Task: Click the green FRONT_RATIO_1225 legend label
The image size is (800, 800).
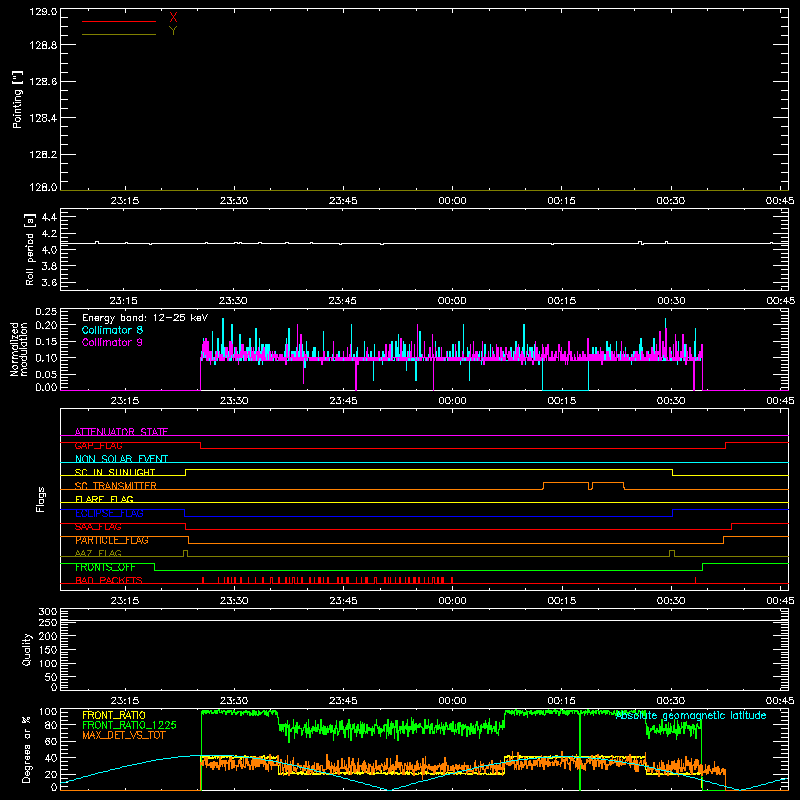Action: tap(130, 725)
